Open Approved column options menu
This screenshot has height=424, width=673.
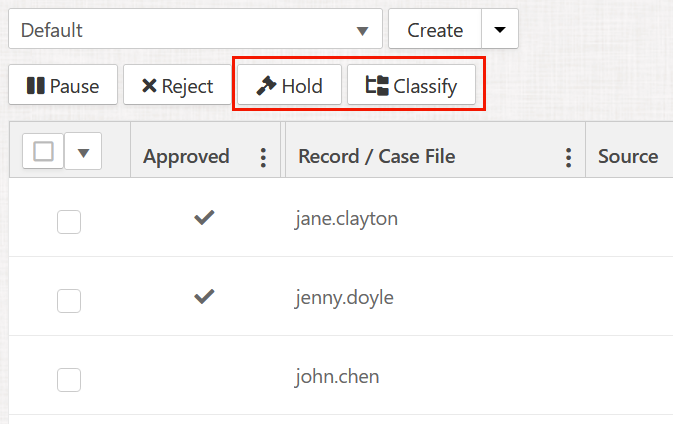click(x=263, y=157)
